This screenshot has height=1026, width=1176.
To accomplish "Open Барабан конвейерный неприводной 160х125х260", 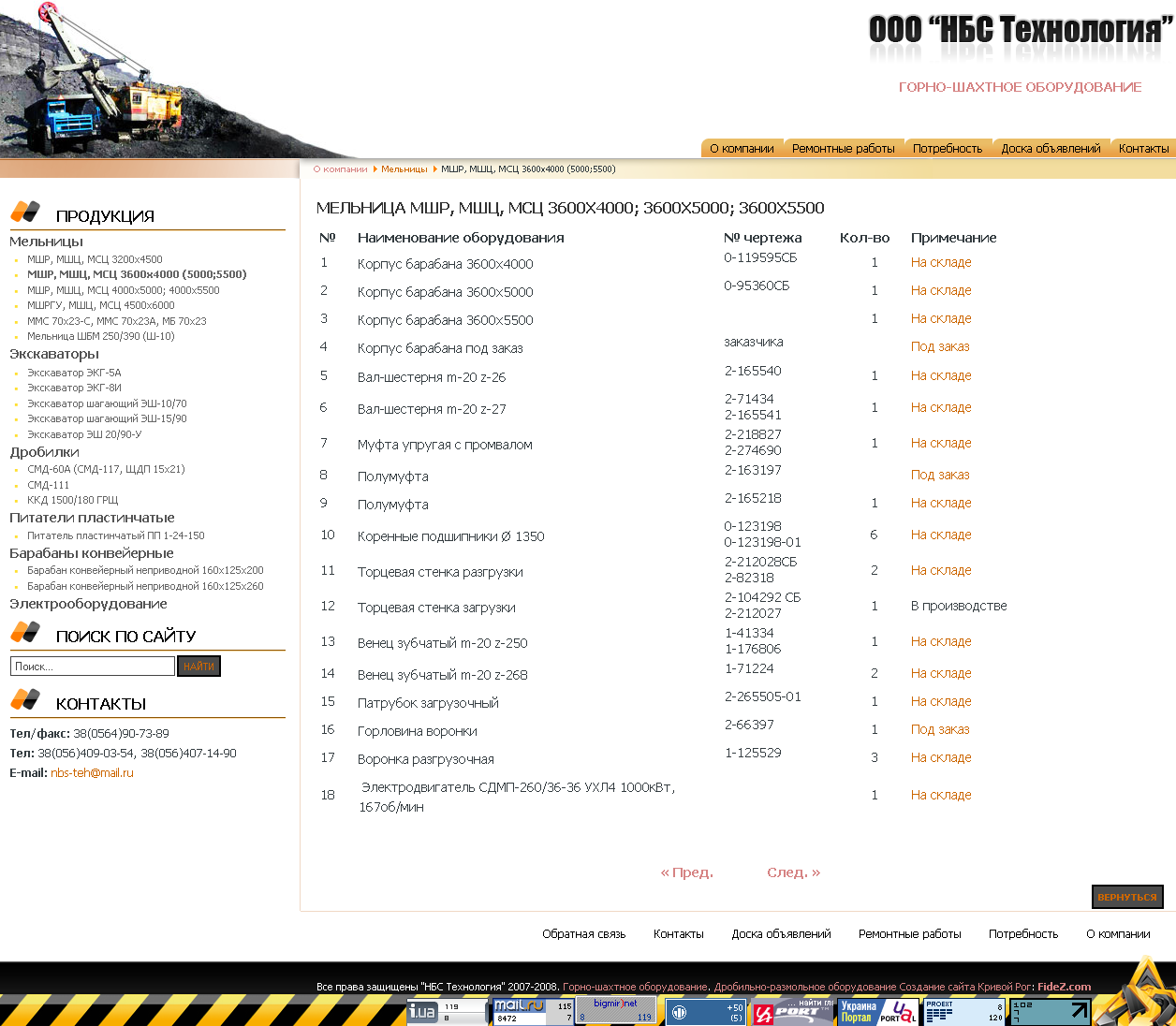I will click(x=145, y=586).
